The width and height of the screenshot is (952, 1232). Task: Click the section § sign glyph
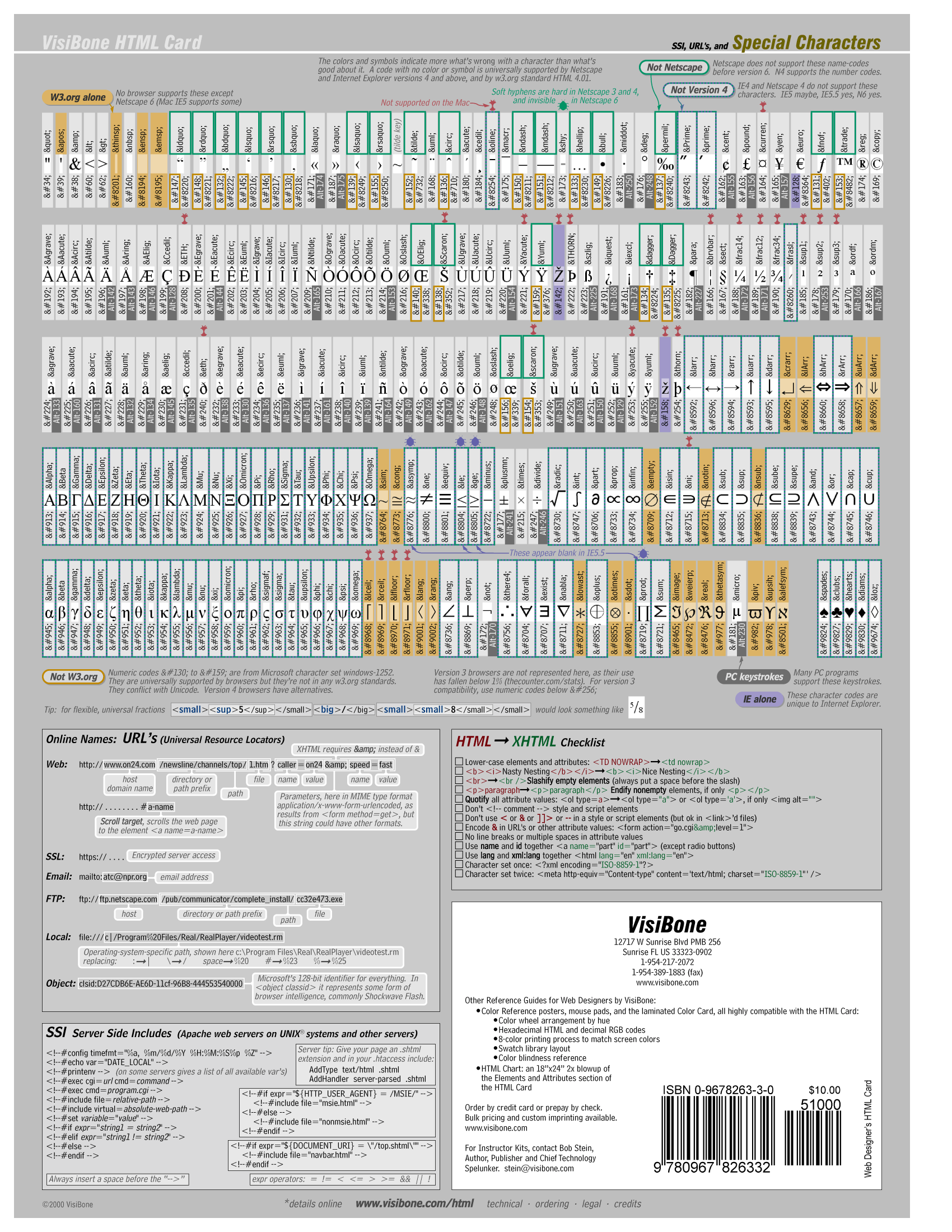pyautogui.click(x=723, y=277)
